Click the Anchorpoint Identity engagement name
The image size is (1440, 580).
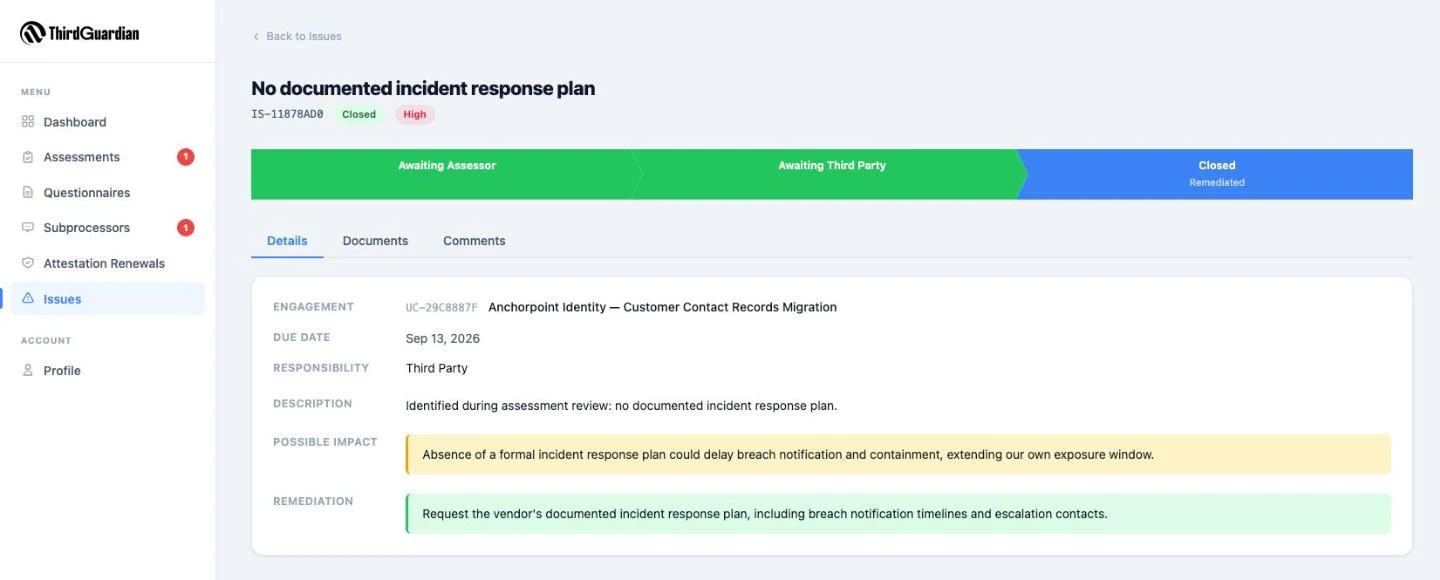pos(662,307)
